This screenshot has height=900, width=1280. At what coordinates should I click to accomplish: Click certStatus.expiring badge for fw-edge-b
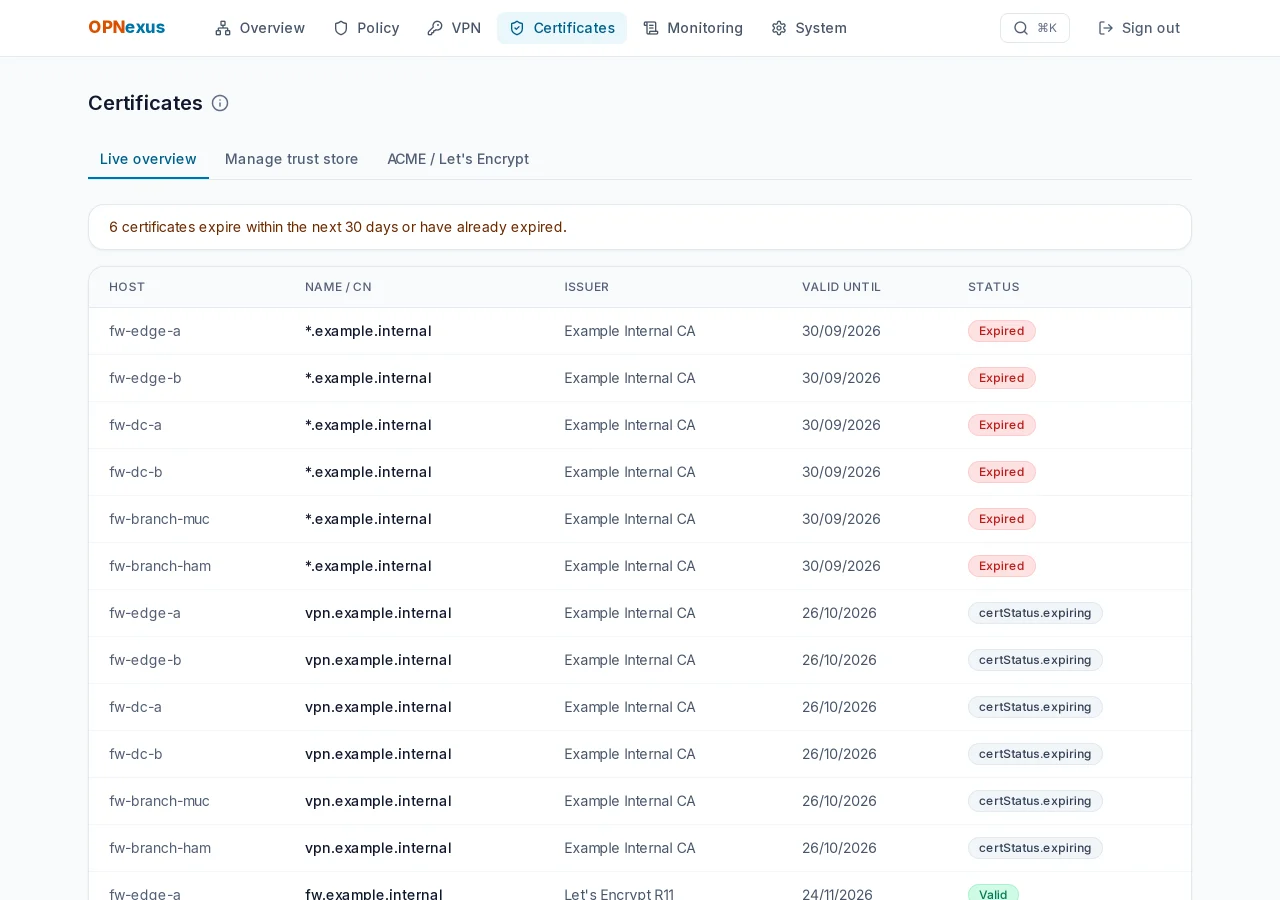click(1035, 660)
